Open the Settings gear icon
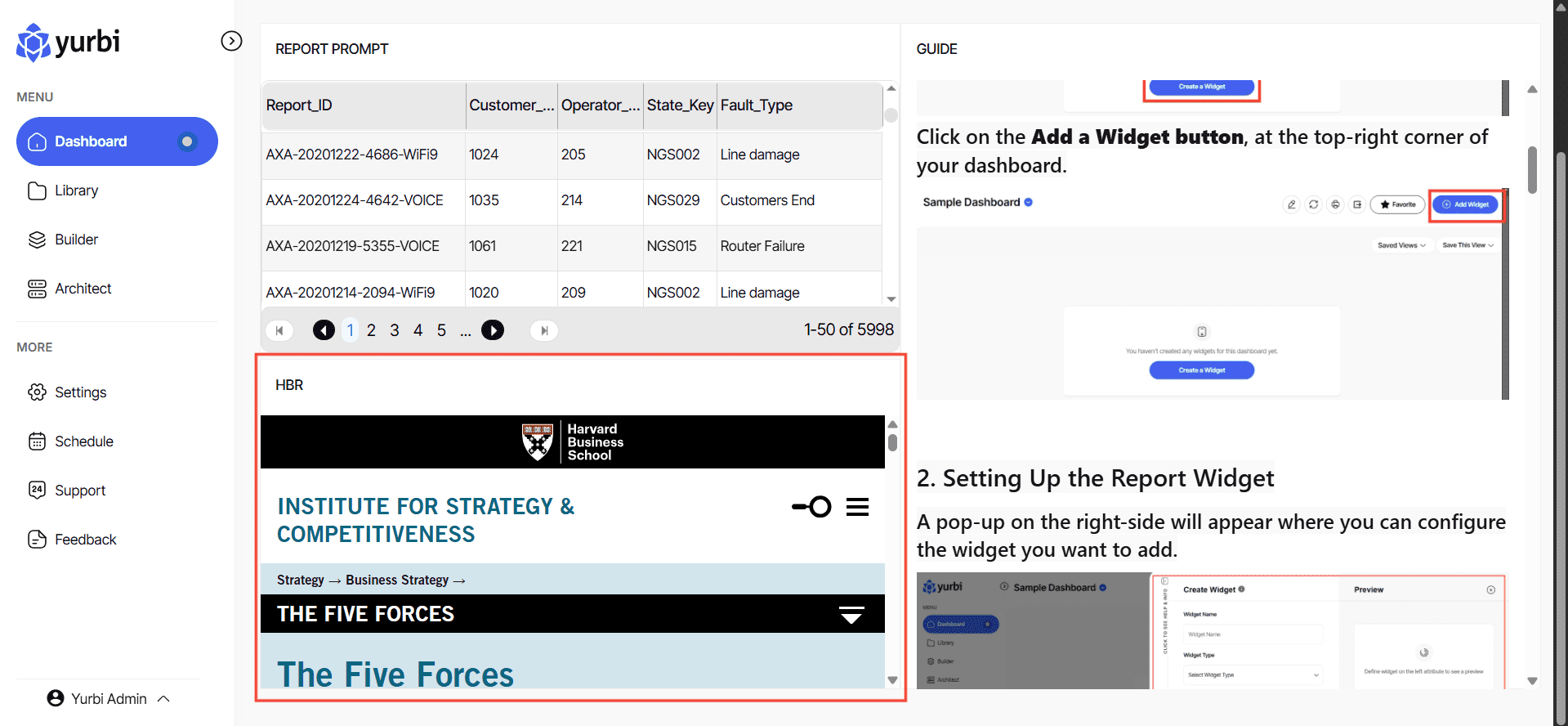 [37, 392]
